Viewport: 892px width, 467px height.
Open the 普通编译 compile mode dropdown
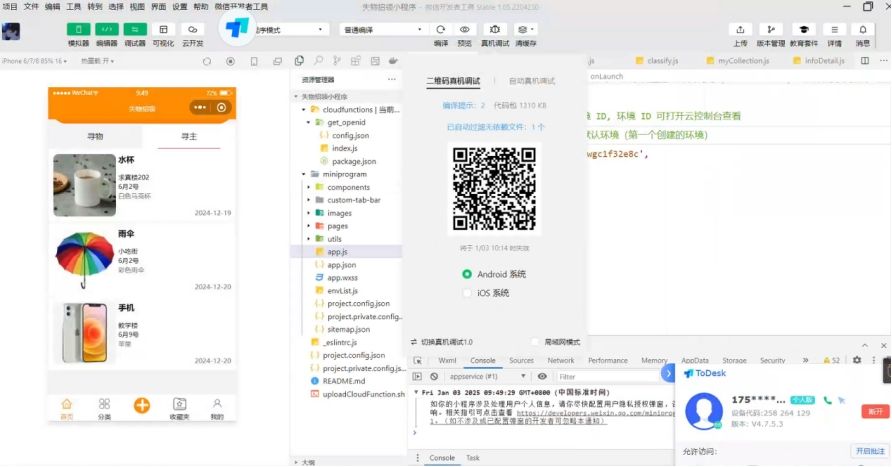tap(383, 30)
